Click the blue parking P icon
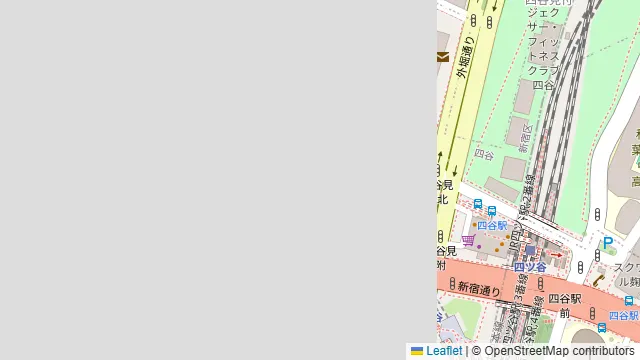Image resolution: width=640 pixels, height=360 pixels. (608, 243)
